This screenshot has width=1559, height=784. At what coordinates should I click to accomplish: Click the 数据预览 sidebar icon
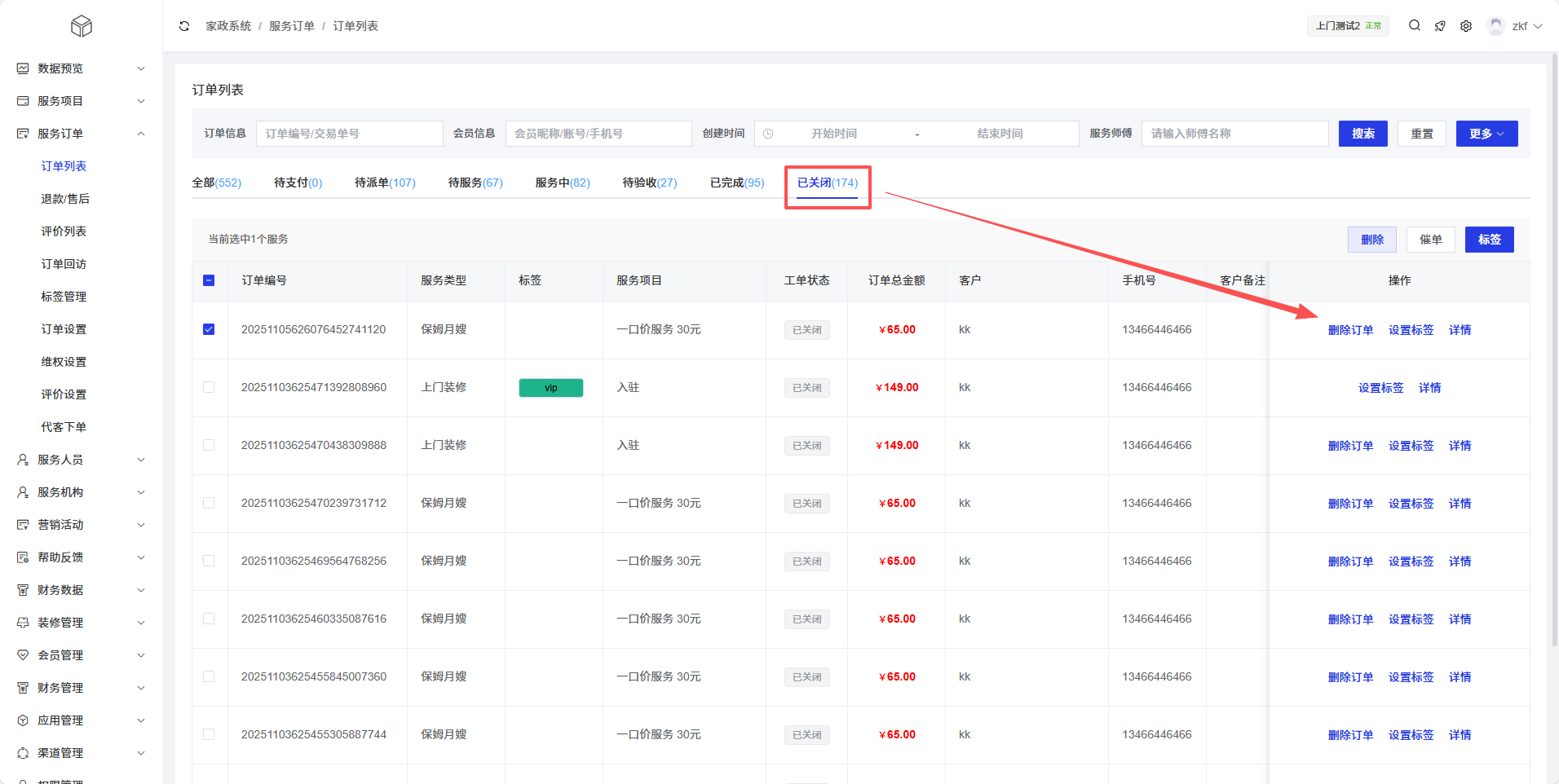click(x=23, y=68)
